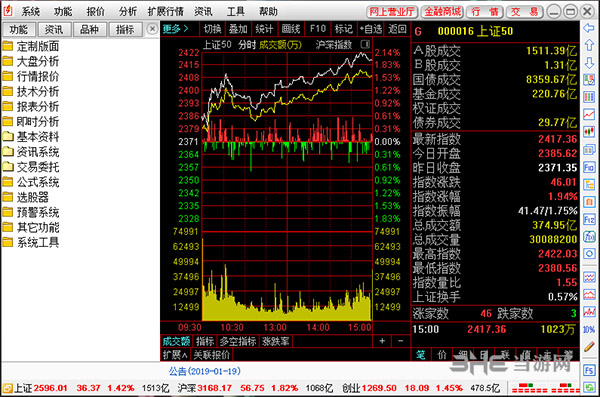Viewport: 600px width, 397px height.
Task: Click the FS icon in right toolbar
Action: (589, 370)
